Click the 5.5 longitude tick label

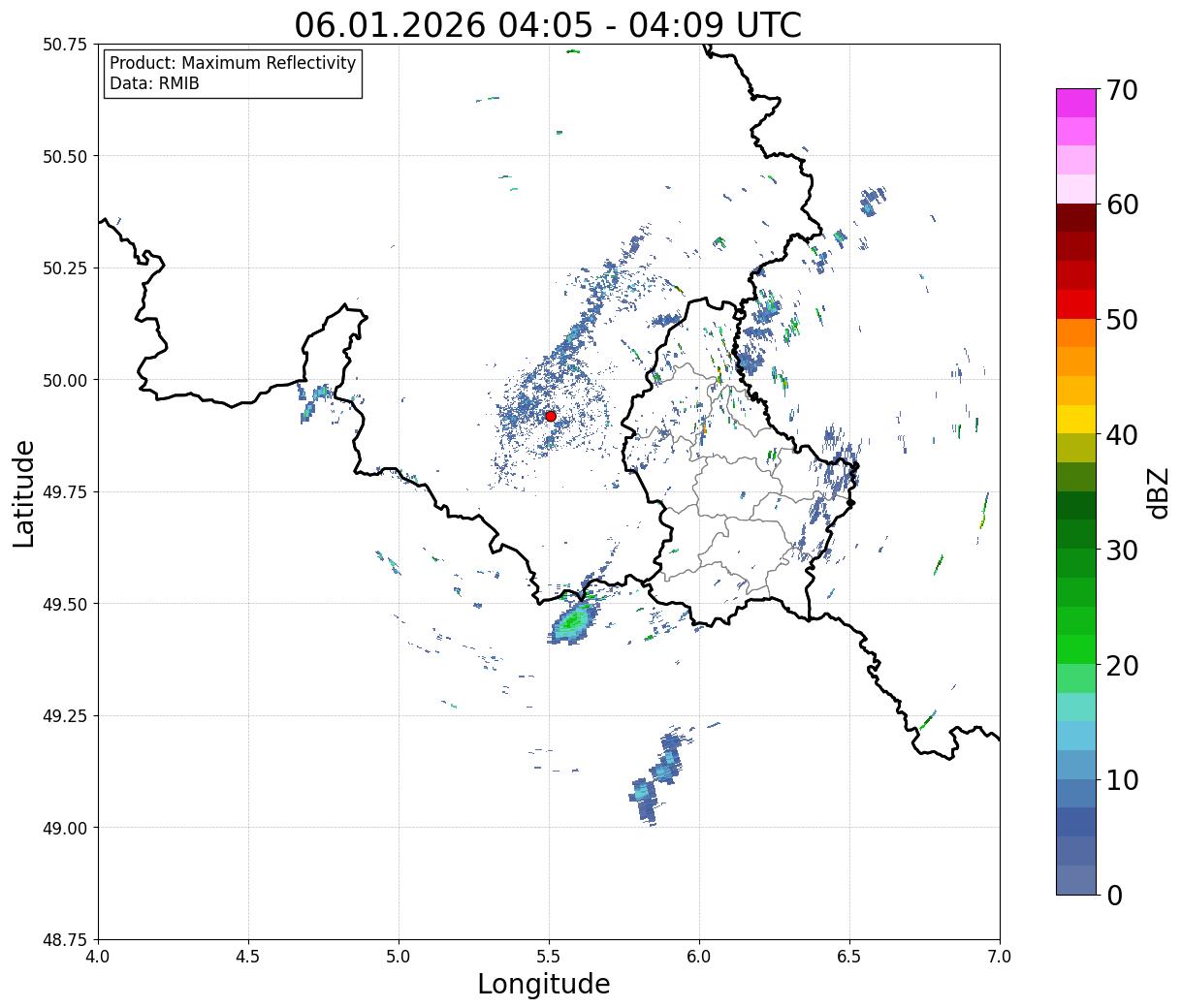[549, 957]
